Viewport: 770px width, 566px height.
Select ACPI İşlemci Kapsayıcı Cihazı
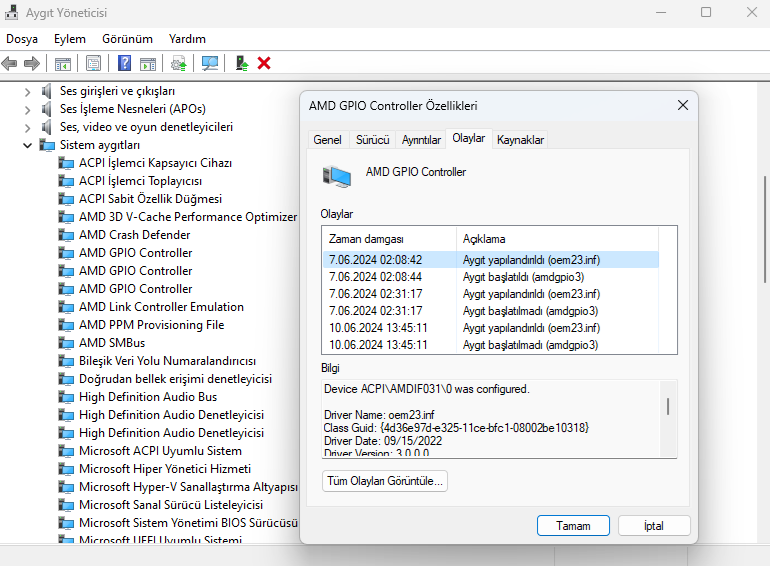coord(155,163)
